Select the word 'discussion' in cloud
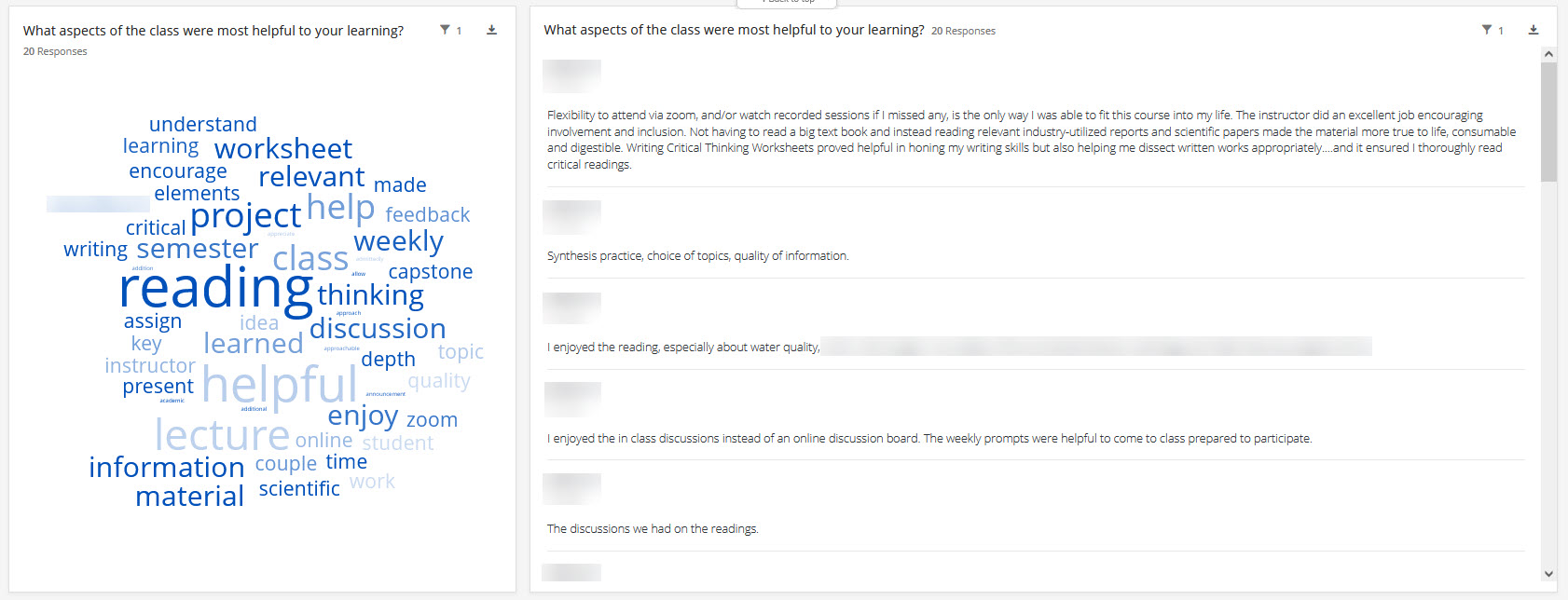This screenshot has width=1568, height=600. [x=378, y=329]
